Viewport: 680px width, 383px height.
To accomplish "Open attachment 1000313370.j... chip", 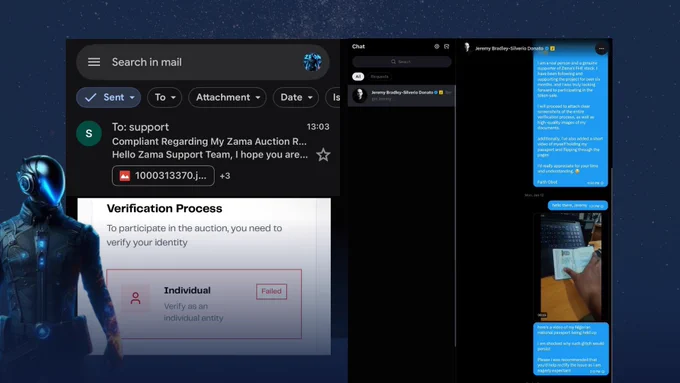I will pyautogui.click(x=163, y=176).
